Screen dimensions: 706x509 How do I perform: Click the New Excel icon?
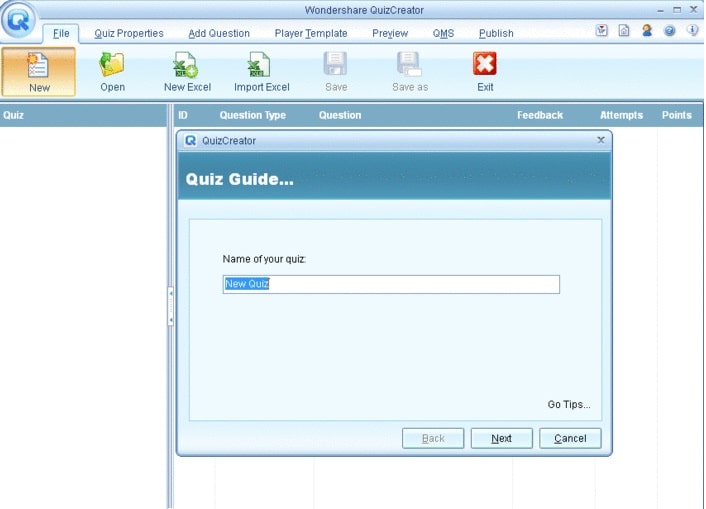[186, 64]
